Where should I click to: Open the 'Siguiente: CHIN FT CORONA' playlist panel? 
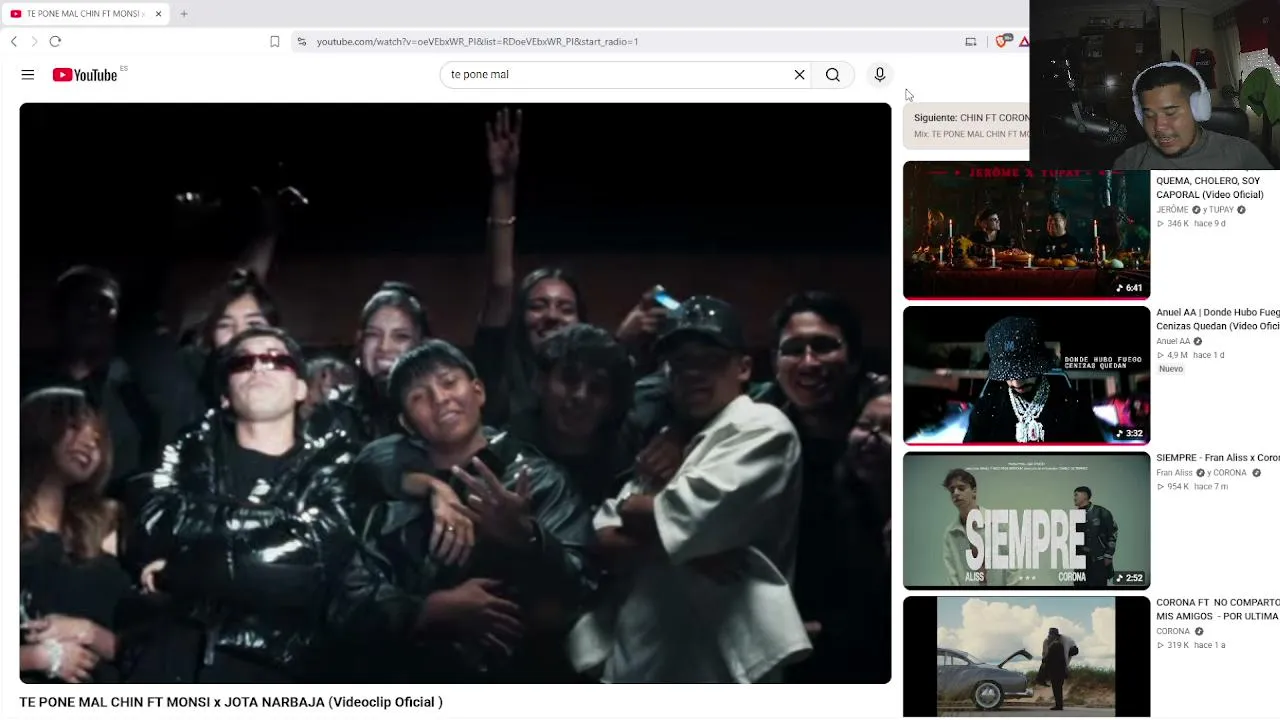(966, 125)
